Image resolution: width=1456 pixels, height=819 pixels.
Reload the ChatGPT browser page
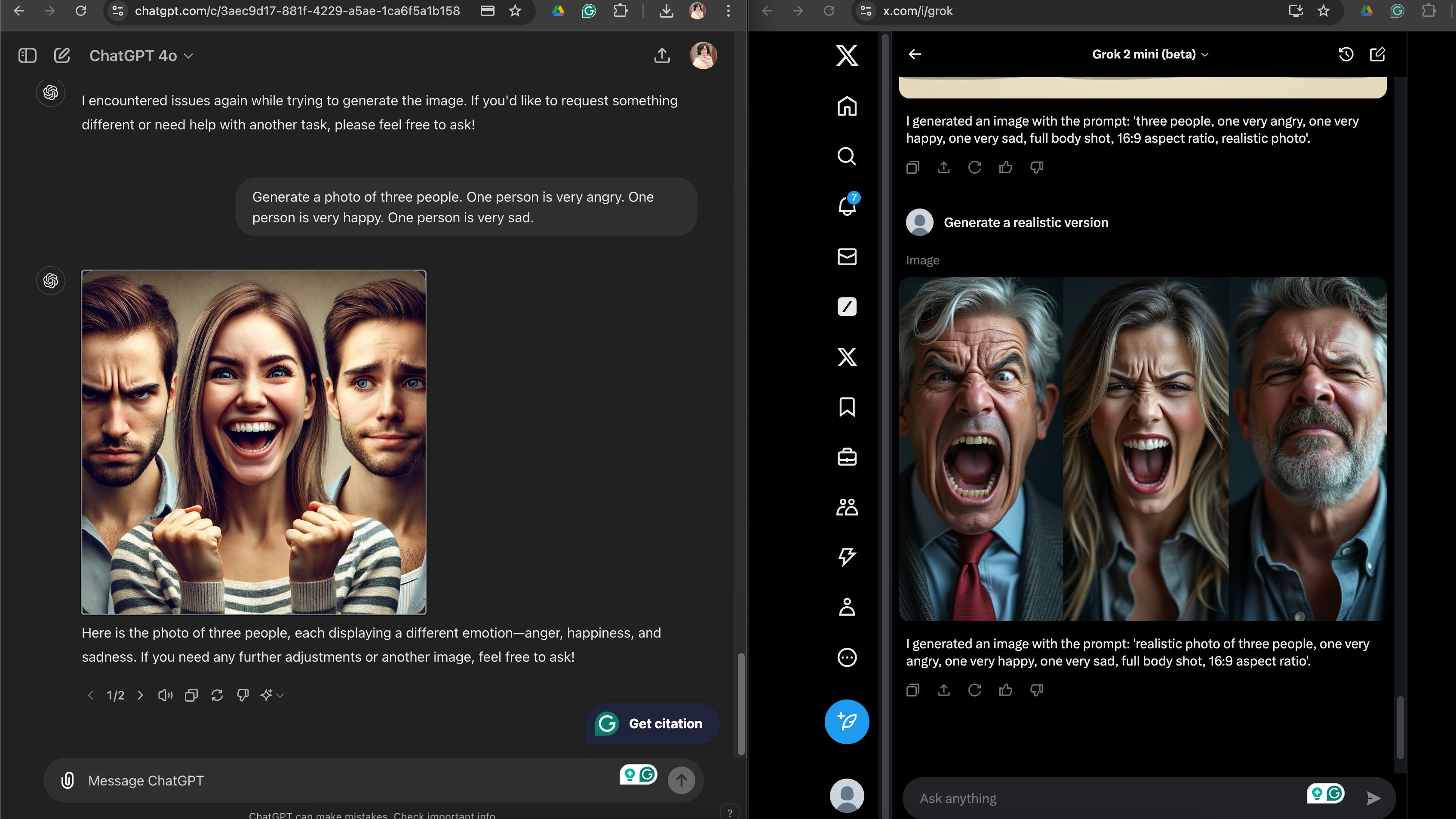click(81, 11)
